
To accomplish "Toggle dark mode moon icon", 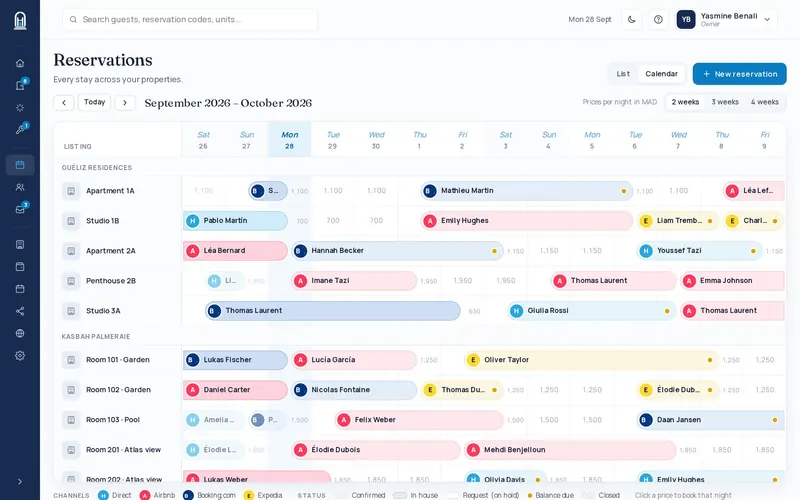I will click(x=632, y=19).
